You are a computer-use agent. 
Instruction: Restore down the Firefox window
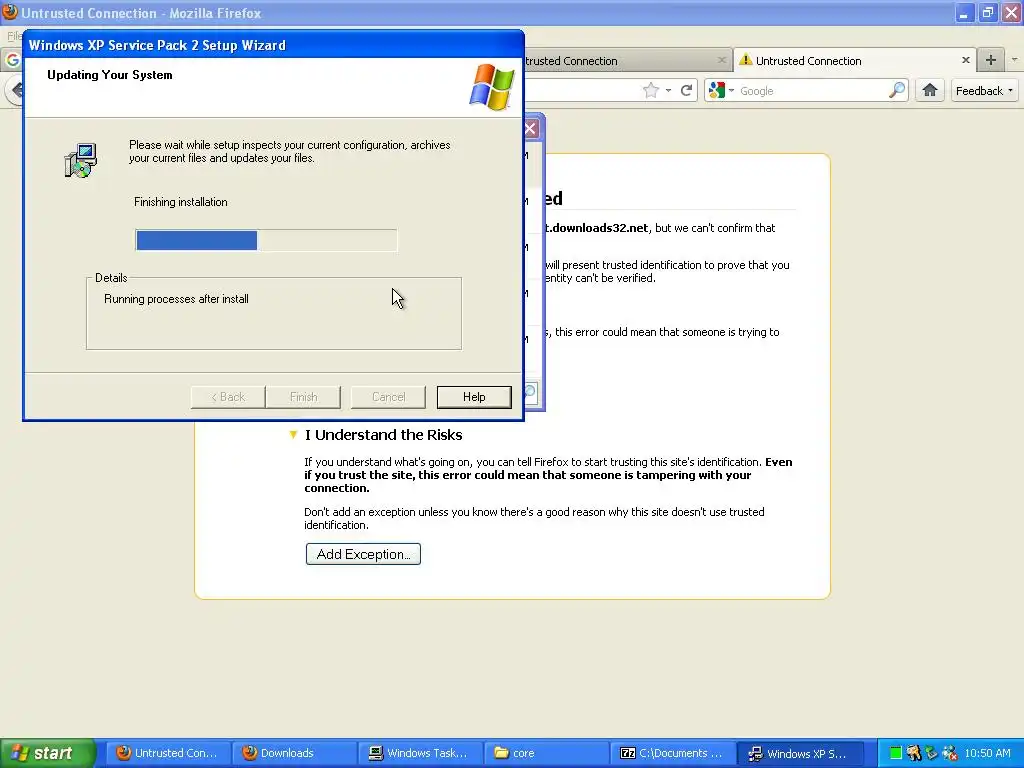(987, 12)
